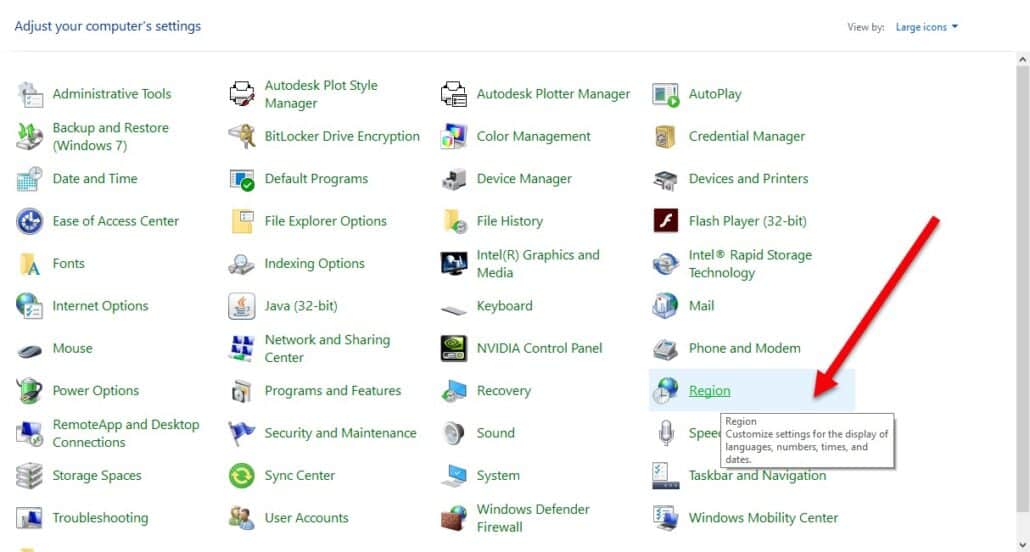Click the Region globe clock icon
The width and height of the screenshot is (1030, 552).
click(x=666, y=391)
